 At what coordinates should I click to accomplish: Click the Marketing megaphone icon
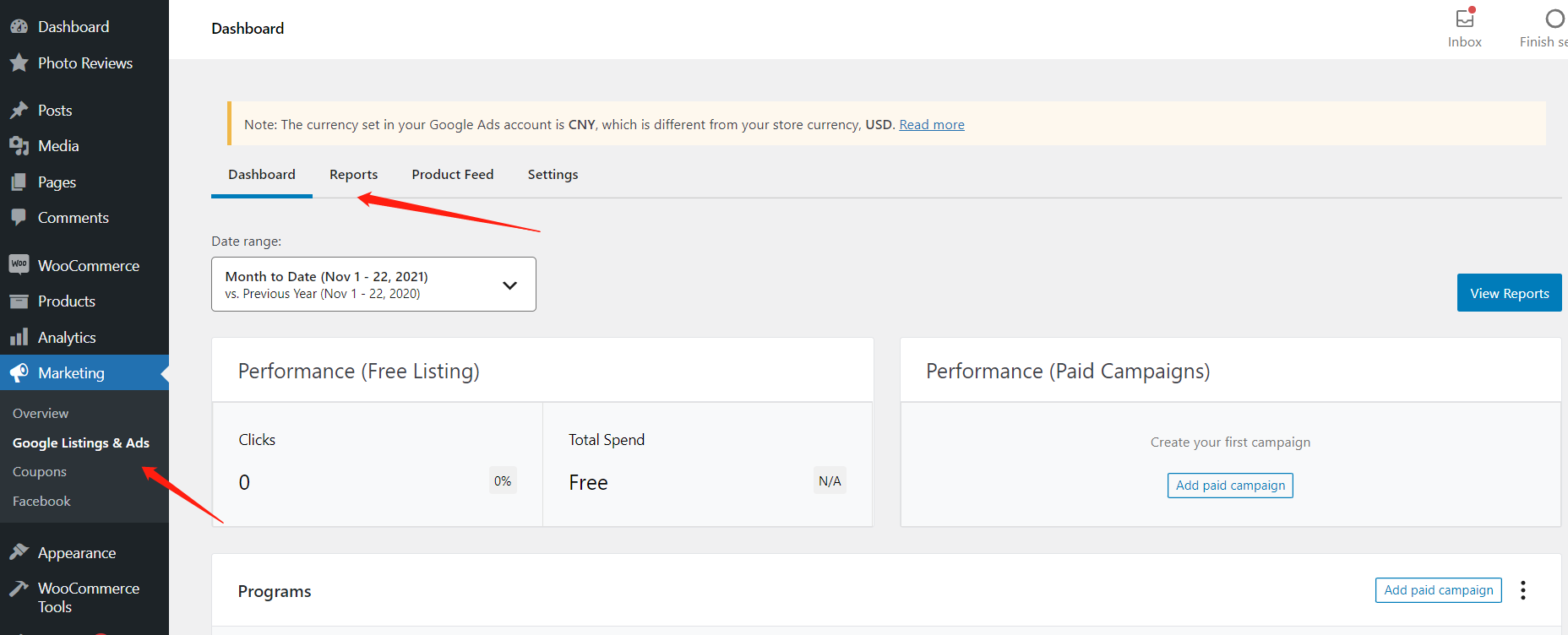click(19, 373)
